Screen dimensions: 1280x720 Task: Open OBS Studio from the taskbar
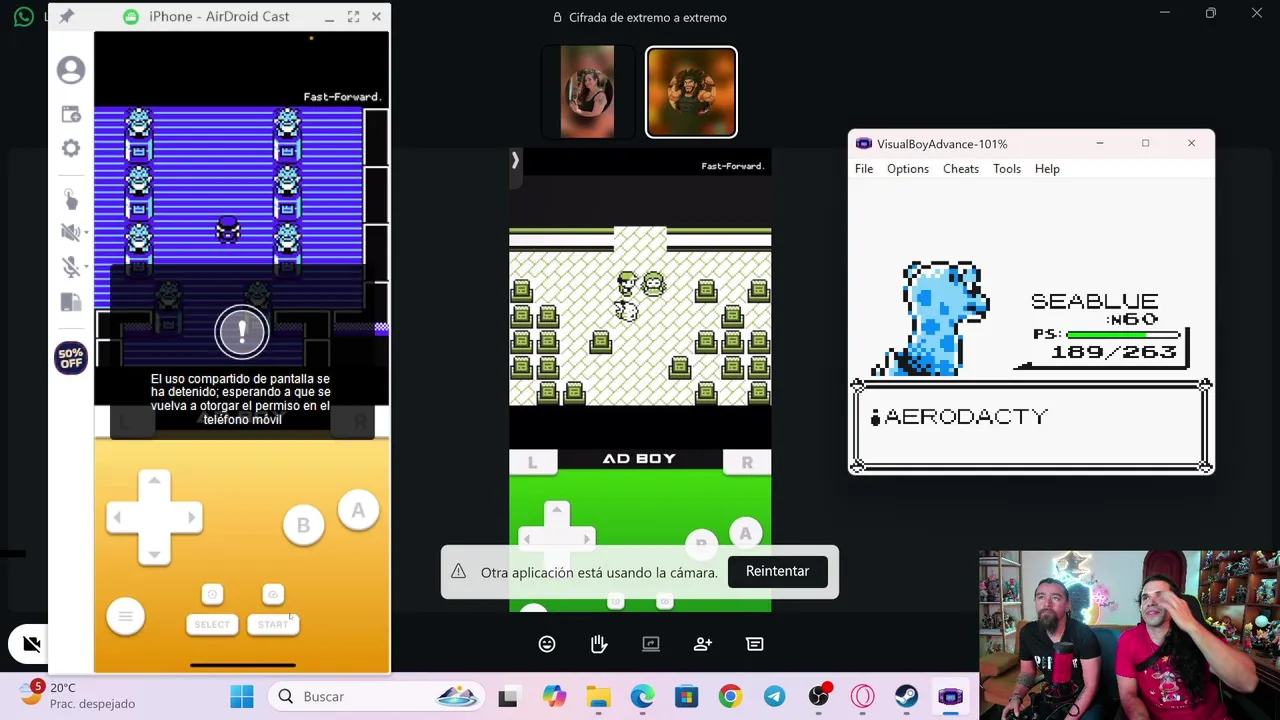pyautogui.click(x=819, y=696)
